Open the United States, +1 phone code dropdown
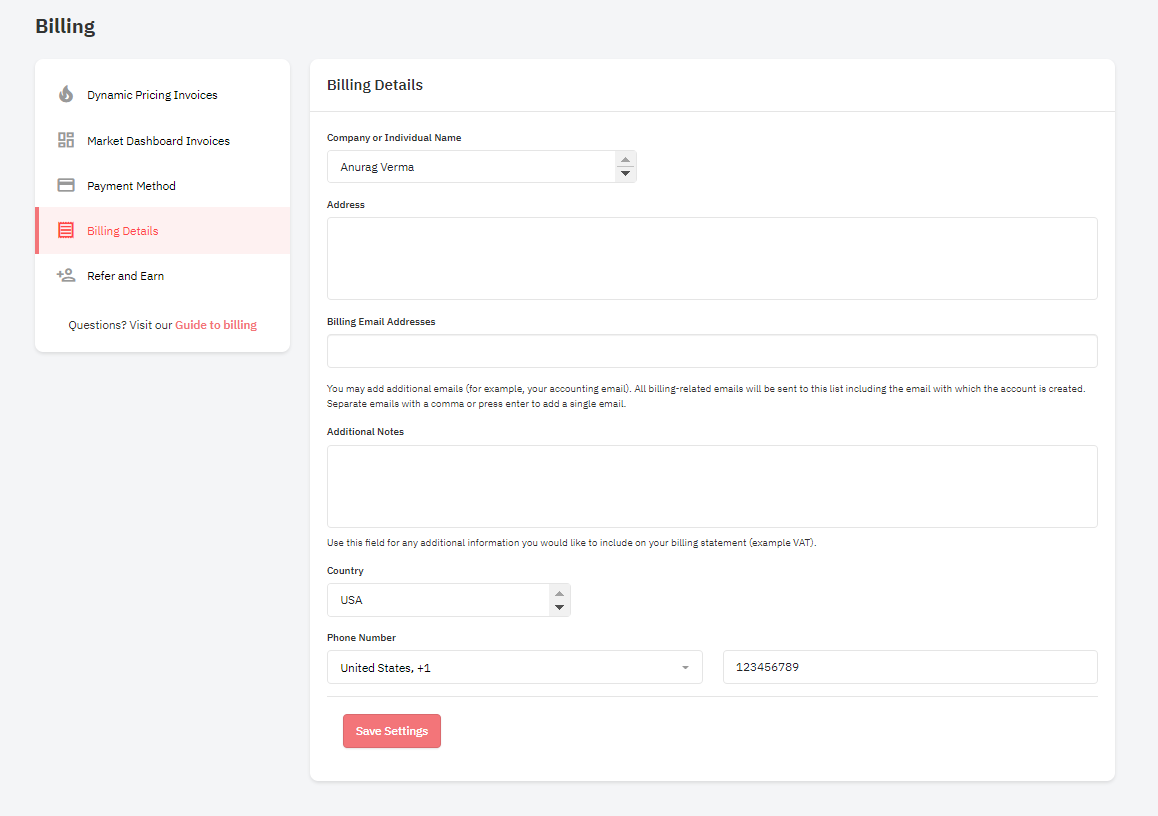The width and height of the screenshot is (1158, 816). pos(515,668)
